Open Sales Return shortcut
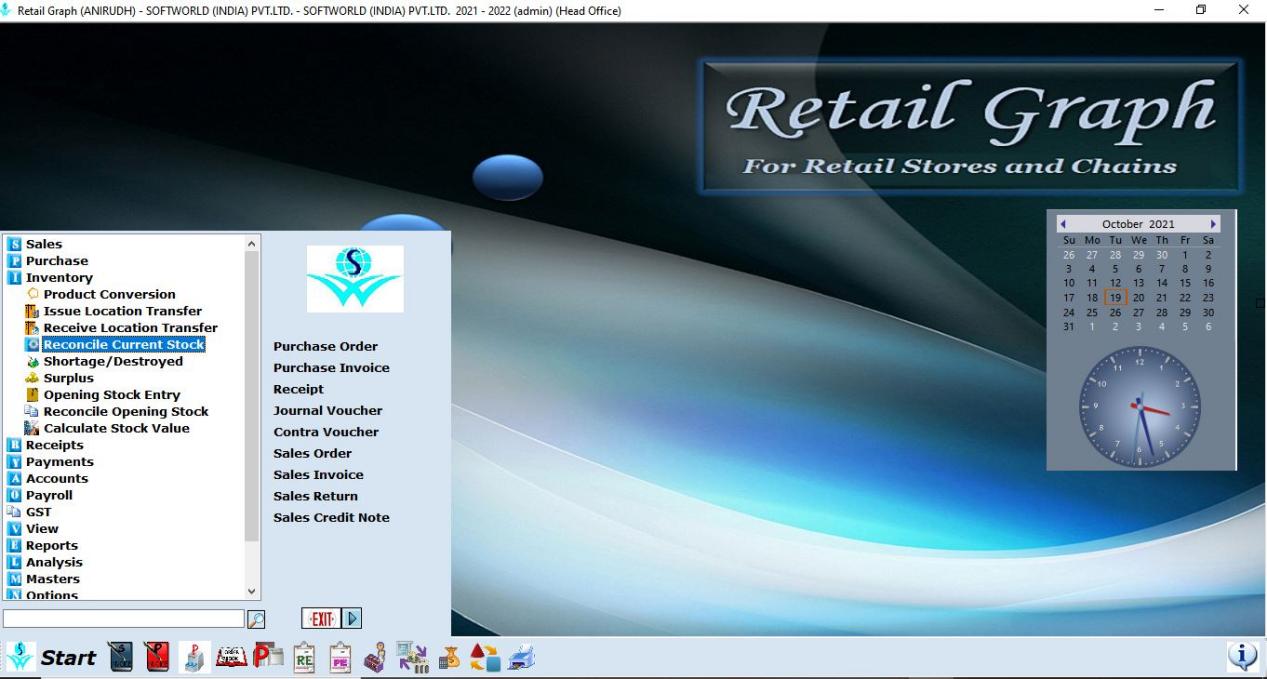Image resolution: width=1267 pixels, height=679 pixels. click(315, 496)
